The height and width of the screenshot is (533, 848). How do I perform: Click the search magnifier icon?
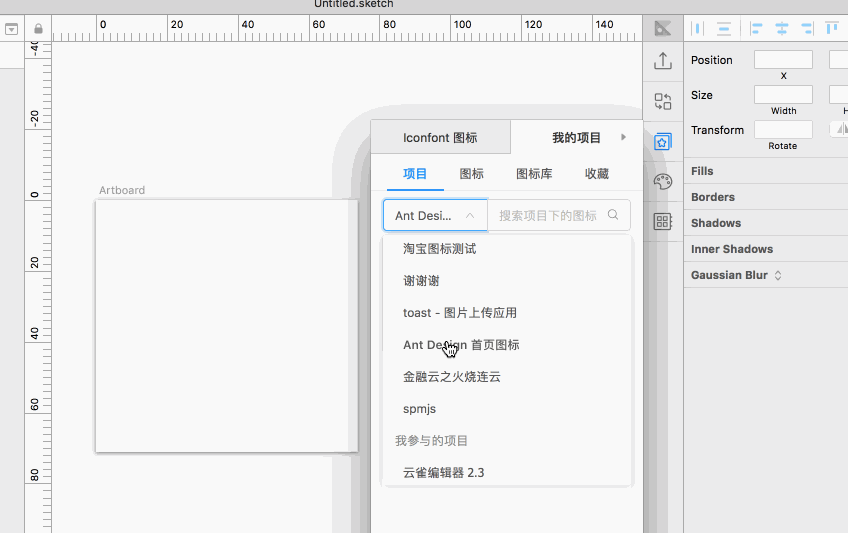pos(613,215)
